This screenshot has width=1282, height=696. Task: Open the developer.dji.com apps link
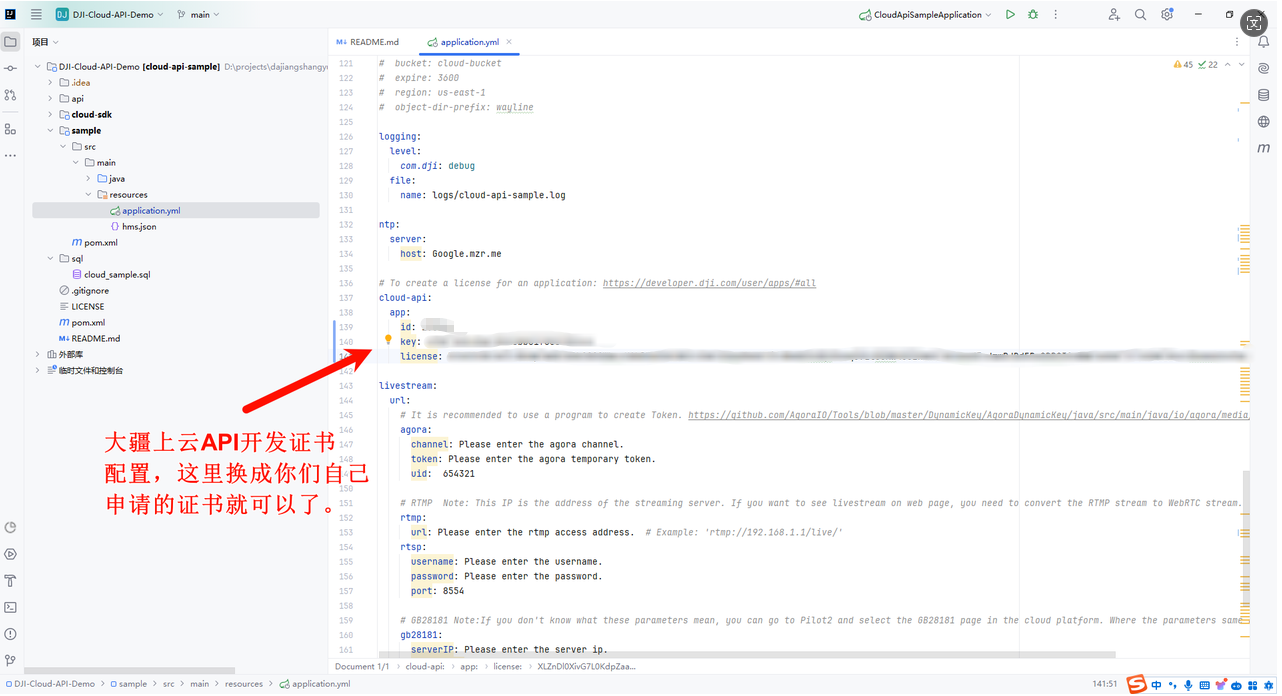709,283
